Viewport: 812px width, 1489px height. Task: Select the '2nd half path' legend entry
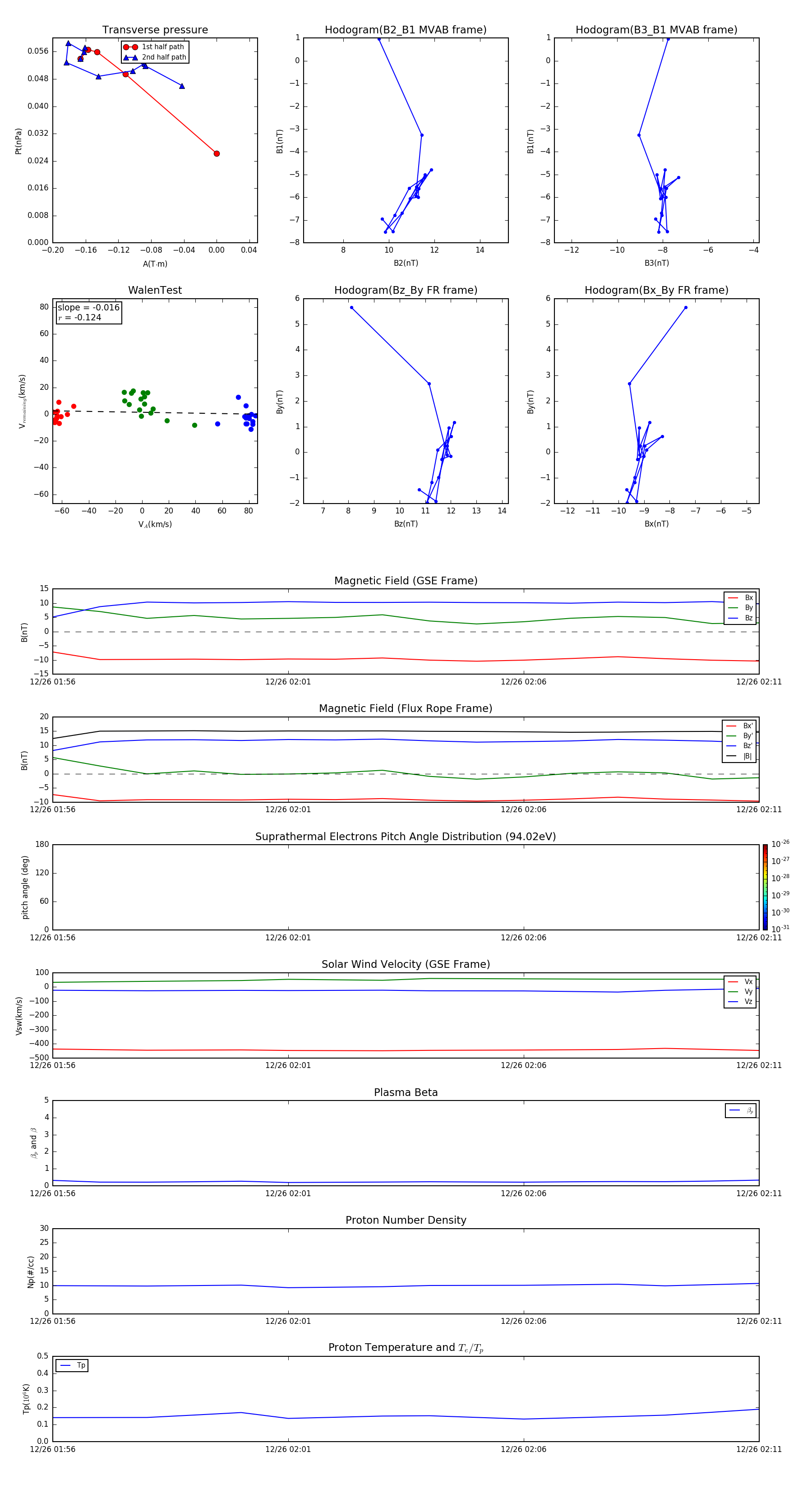coord(154,57)
